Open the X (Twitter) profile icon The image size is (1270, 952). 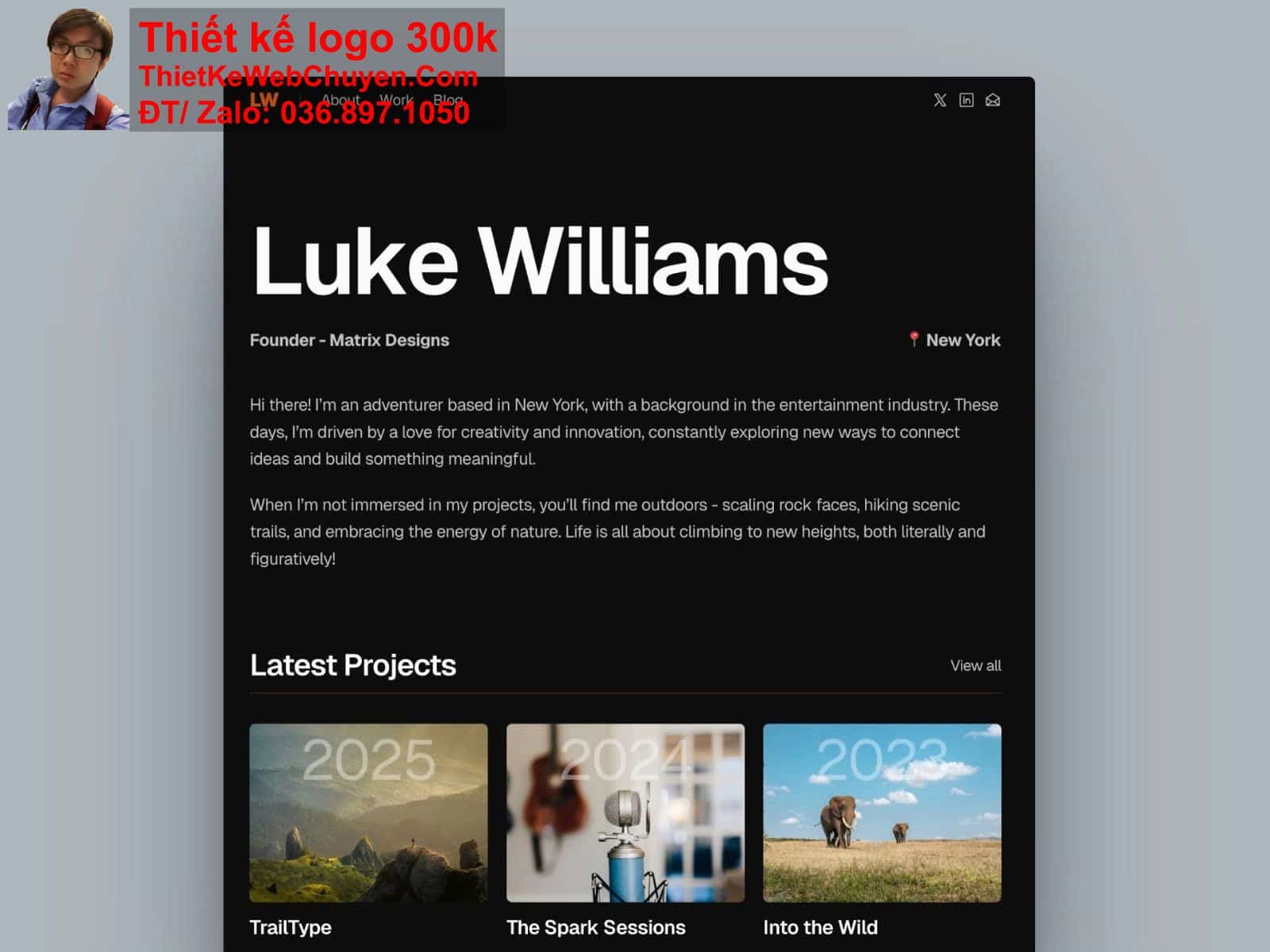coord(940,100)
